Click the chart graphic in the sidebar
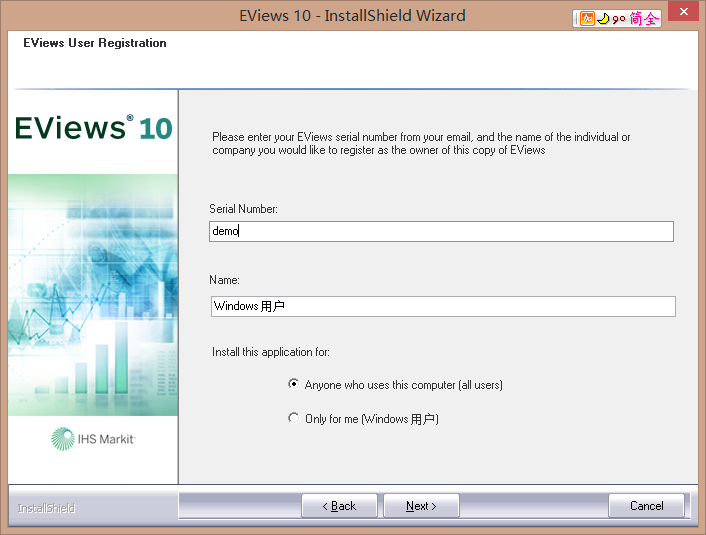Image resolution: width=706 pixels, height=535 pixels. [93, 300]
